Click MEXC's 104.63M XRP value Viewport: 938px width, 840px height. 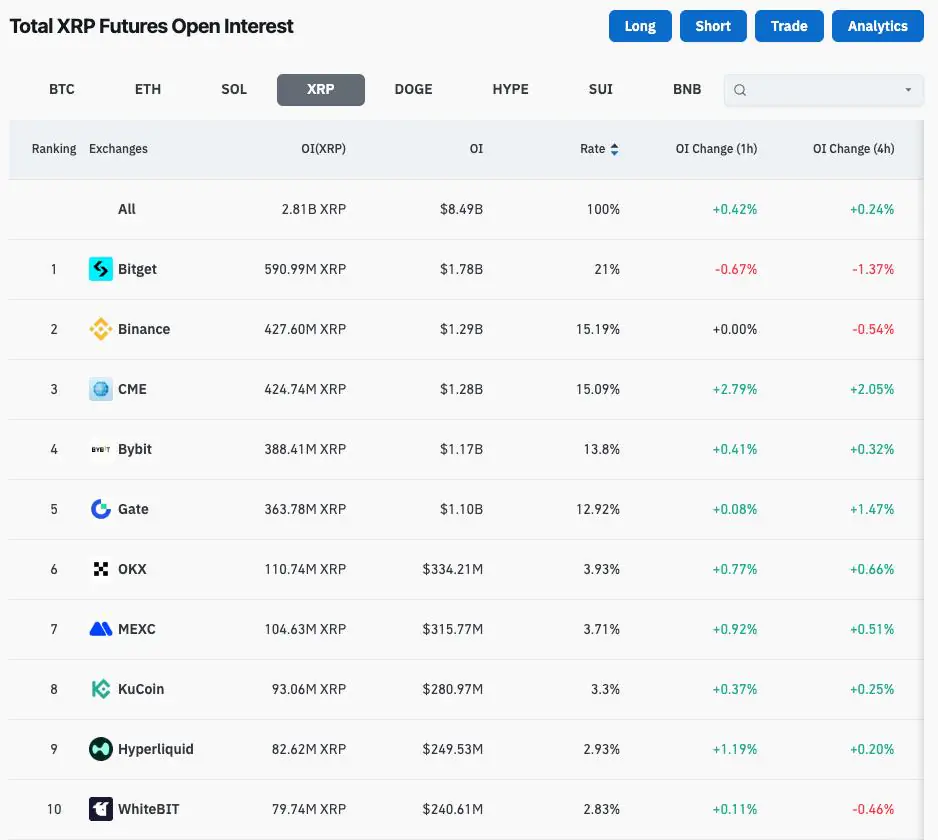305,629
